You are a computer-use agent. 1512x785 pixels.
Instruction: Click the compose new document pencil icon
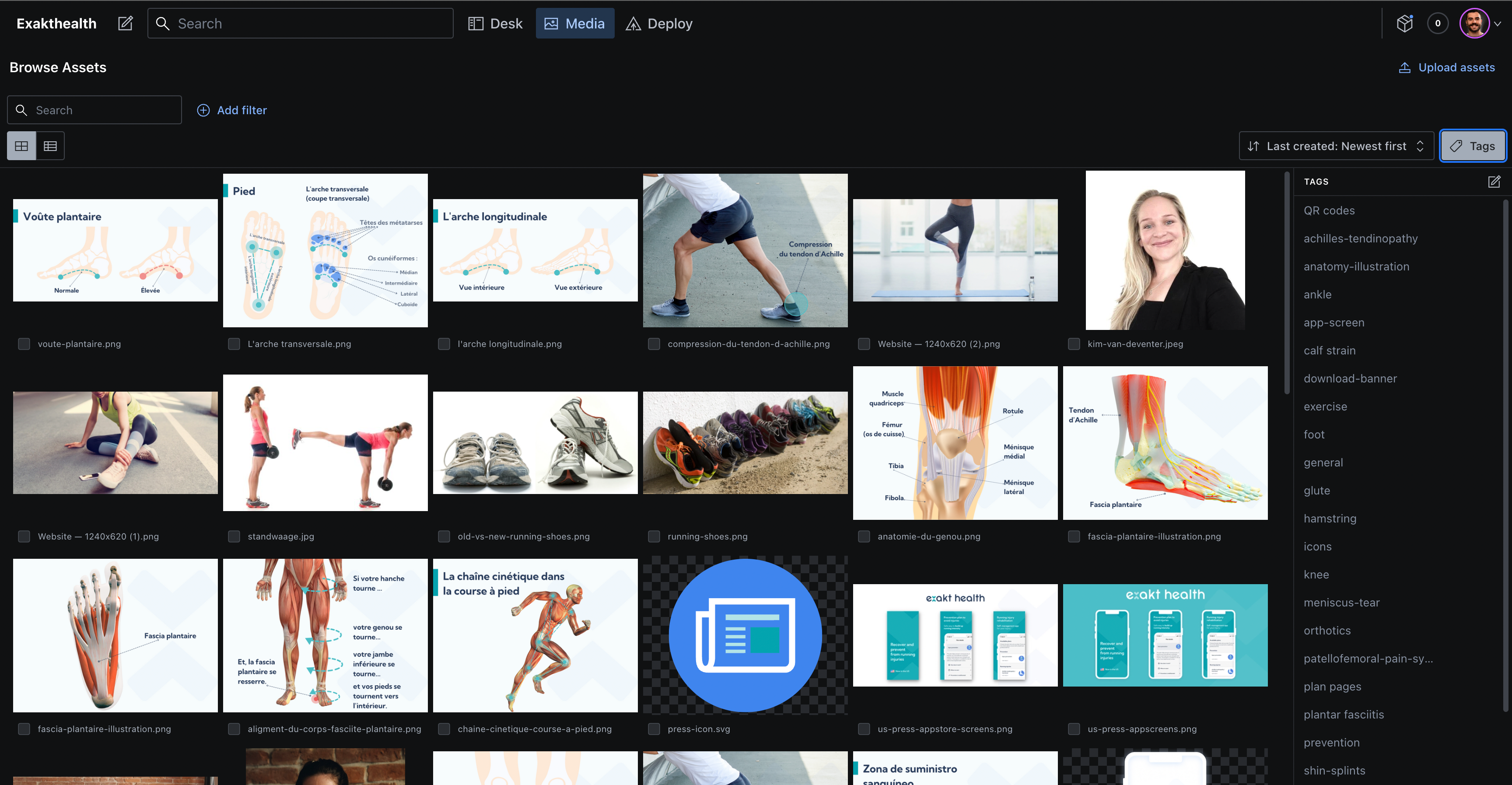pos(125,24)
